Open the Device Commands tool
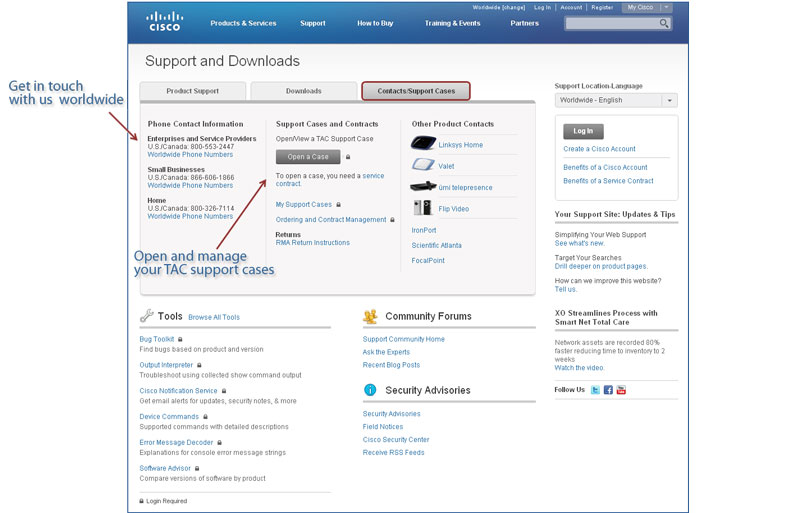This screenshot has width=800, height=513. (x=169, y=417)
